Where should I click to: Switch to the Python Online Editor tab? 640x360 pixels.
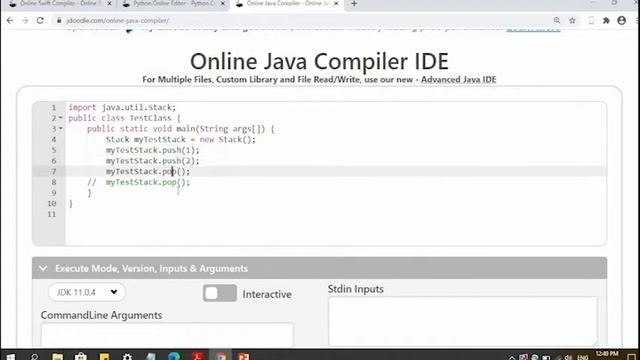tap(173, 4)
